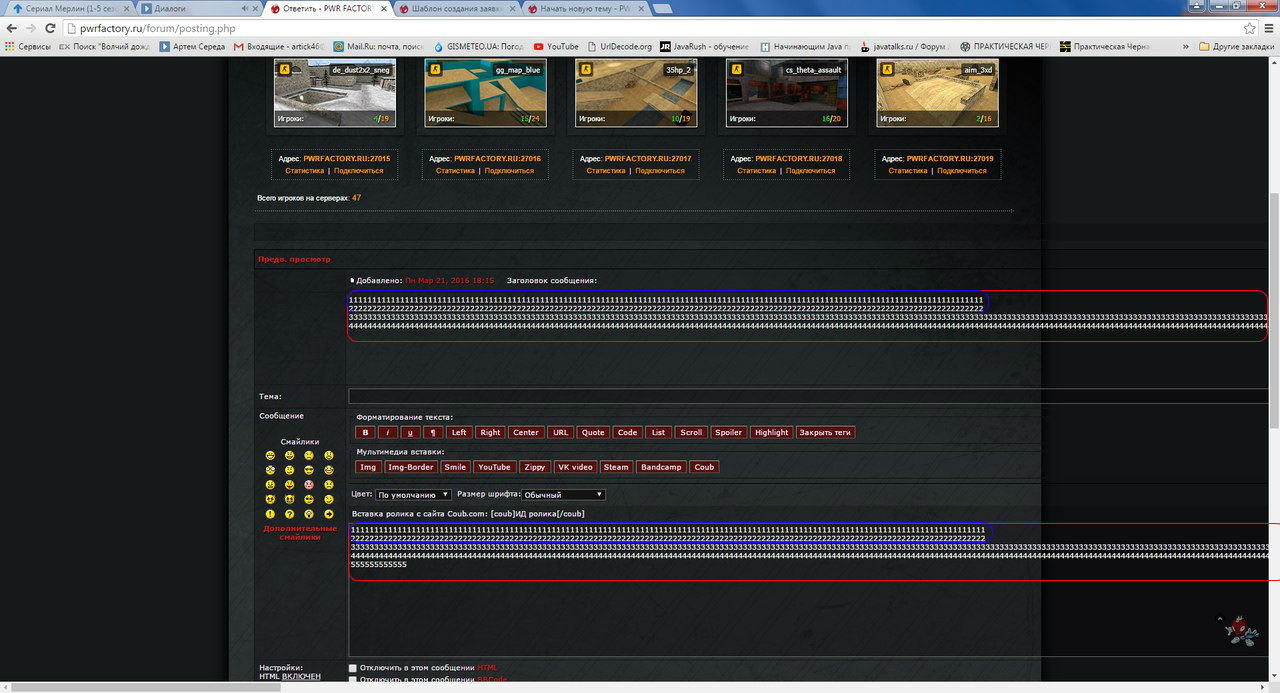Open the gg_map_blue server thumbnail
Viewport: 1280px width, 693px height.
click(483, 93)
